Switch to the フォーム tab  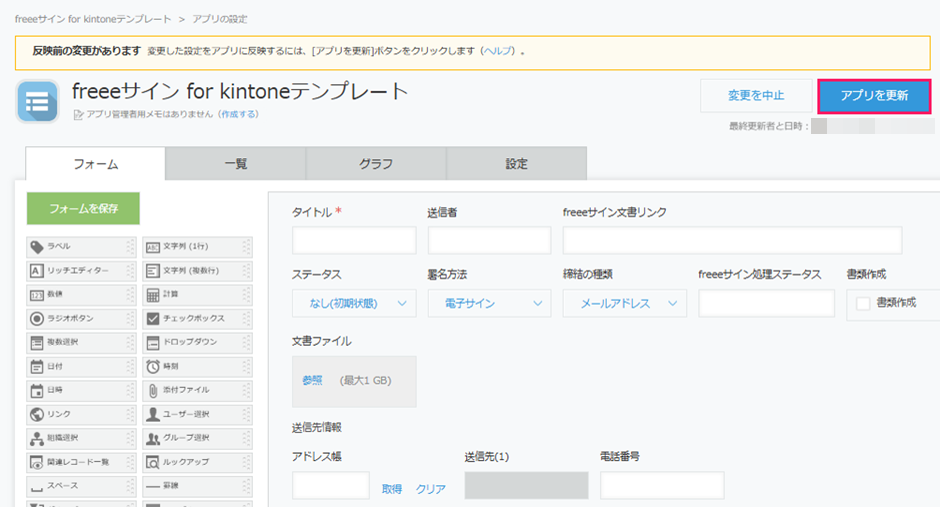(x=95, y=164)
